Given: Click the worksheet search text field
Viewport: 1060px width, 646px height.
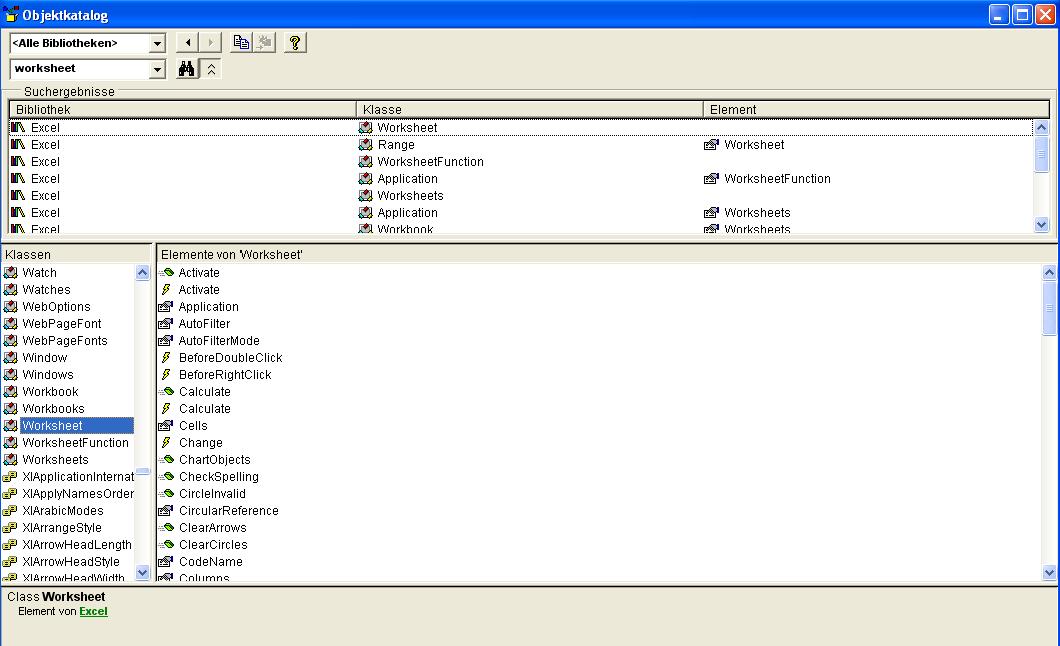Looking at the screenshot, I should [80, 69].
